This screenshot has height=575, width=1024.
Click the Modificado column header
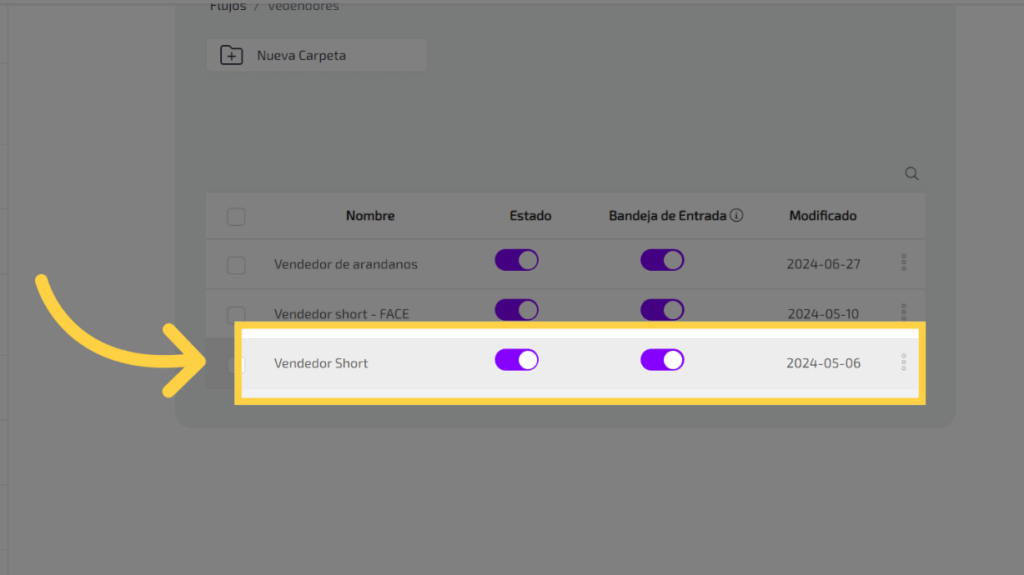822,216
